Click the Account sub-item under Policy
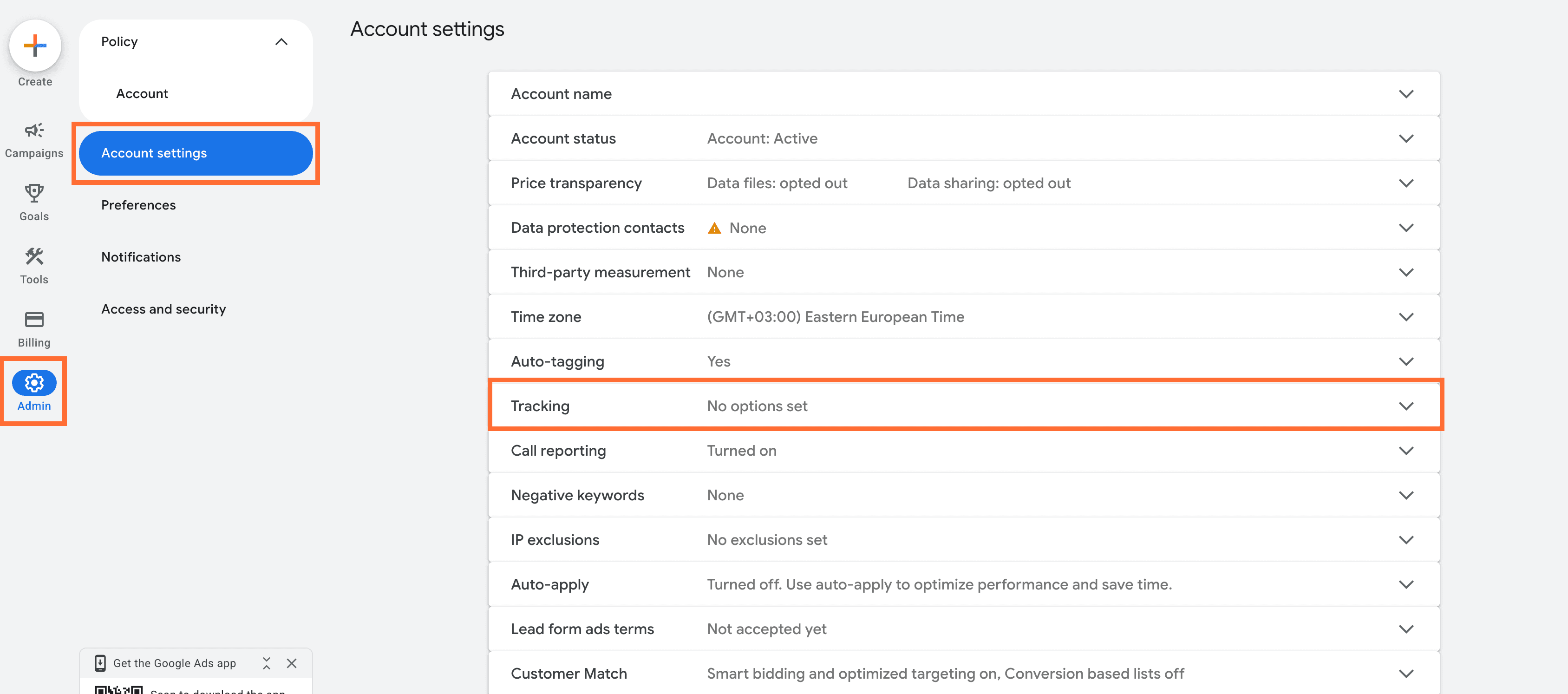The width and height of the screenshot is (1568, 694). (x=142, y=94)
